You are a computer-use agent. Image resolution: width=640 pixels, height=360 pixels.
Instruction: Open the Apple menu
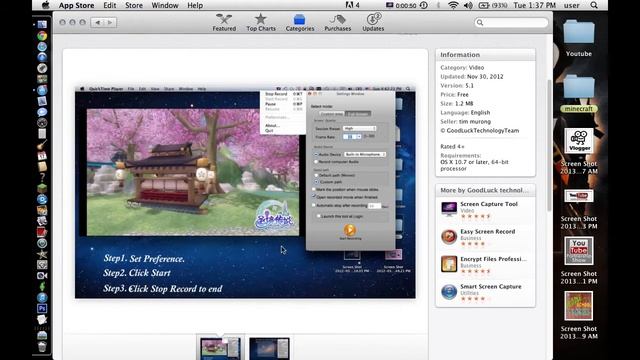pyautogui.click(x=46, y=5)
